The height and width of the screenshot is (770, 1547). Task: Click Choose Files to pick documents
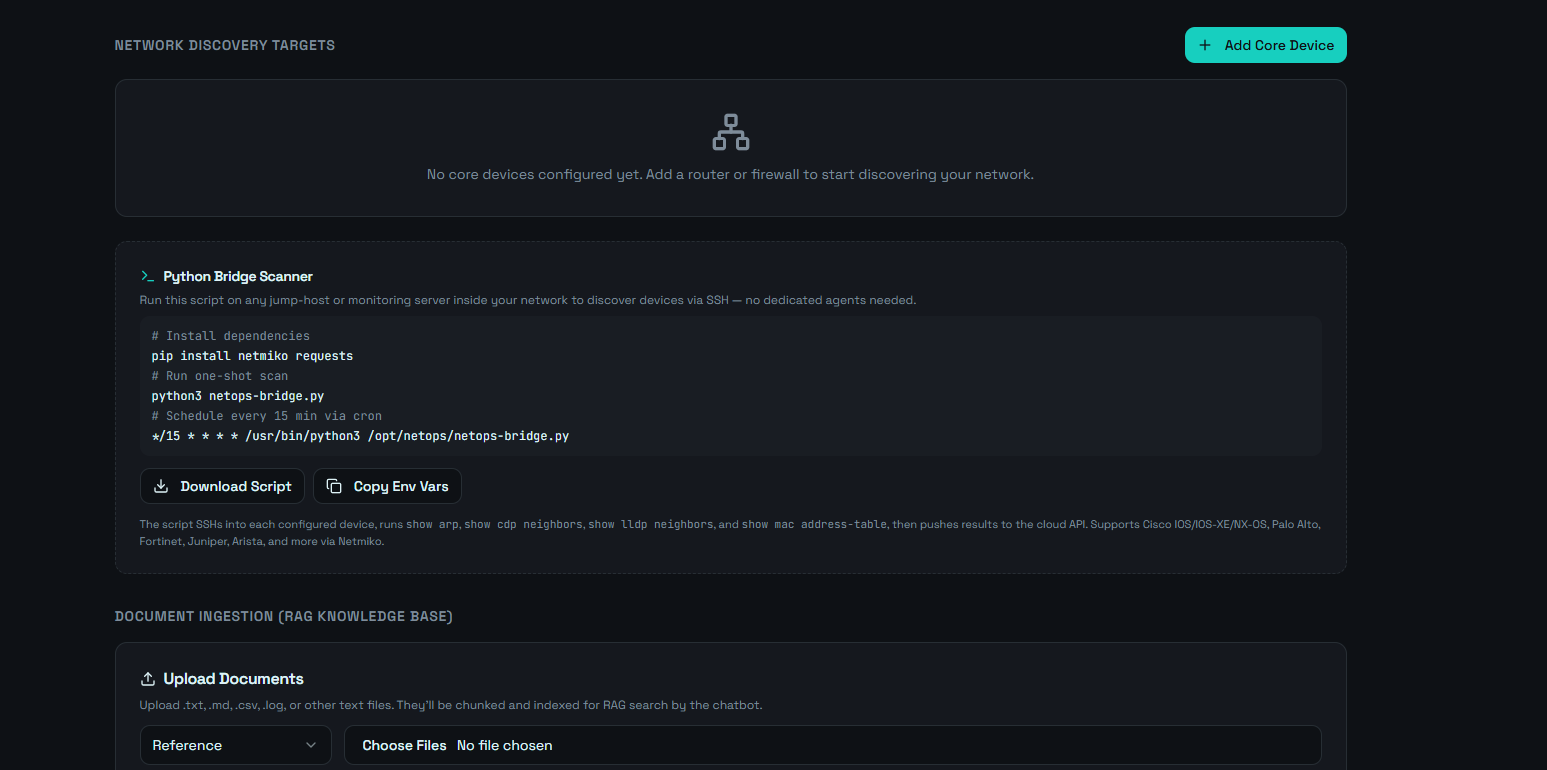point(404,745)
